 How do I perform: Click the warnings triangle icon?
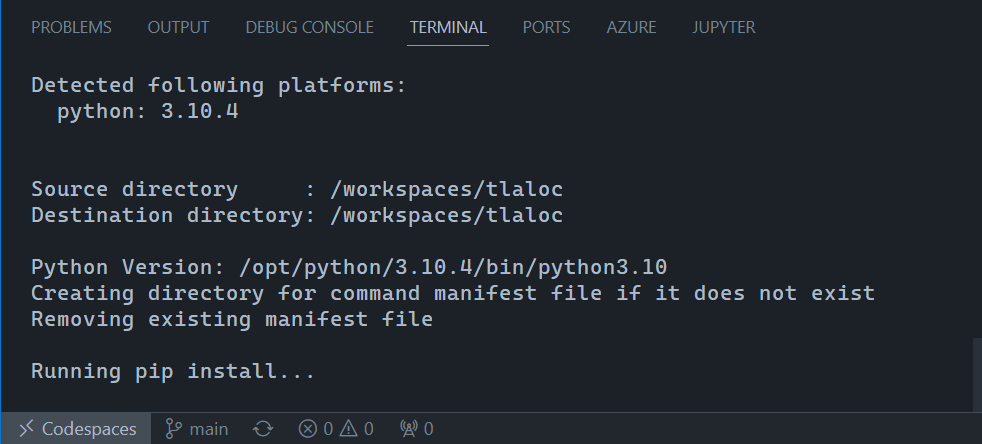click(348, 429)
